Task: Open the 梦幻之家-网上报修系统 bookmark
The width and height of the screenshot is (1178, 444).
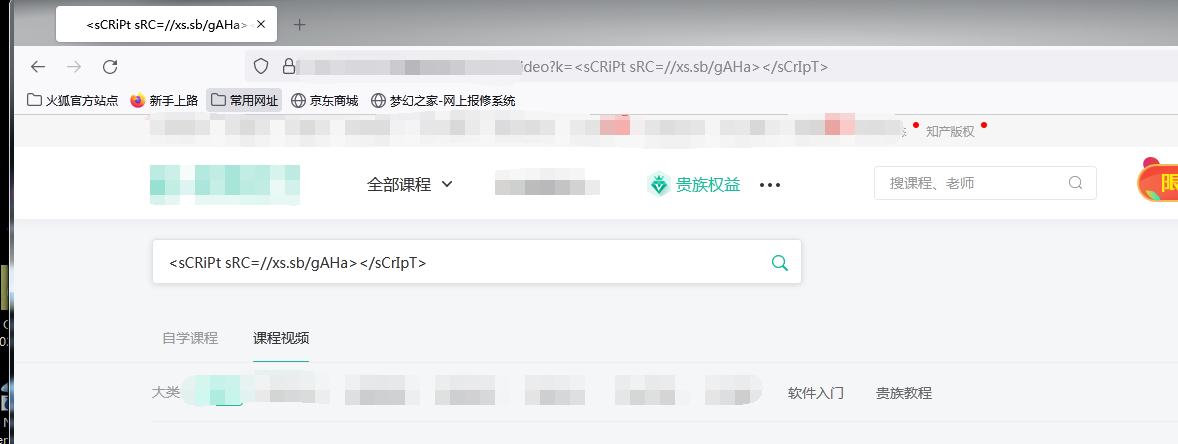Action: pos(443,100)
